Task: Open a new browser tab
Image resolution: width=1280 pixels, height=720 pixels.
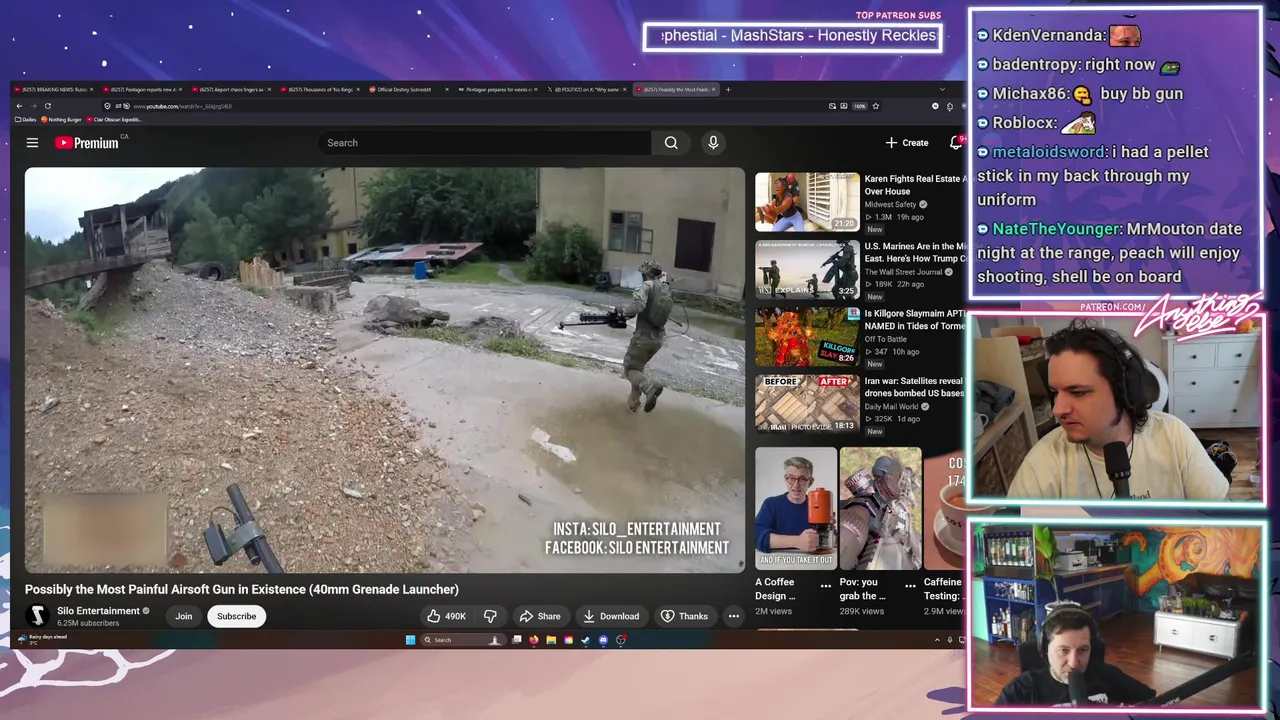Action: point(728,89)
